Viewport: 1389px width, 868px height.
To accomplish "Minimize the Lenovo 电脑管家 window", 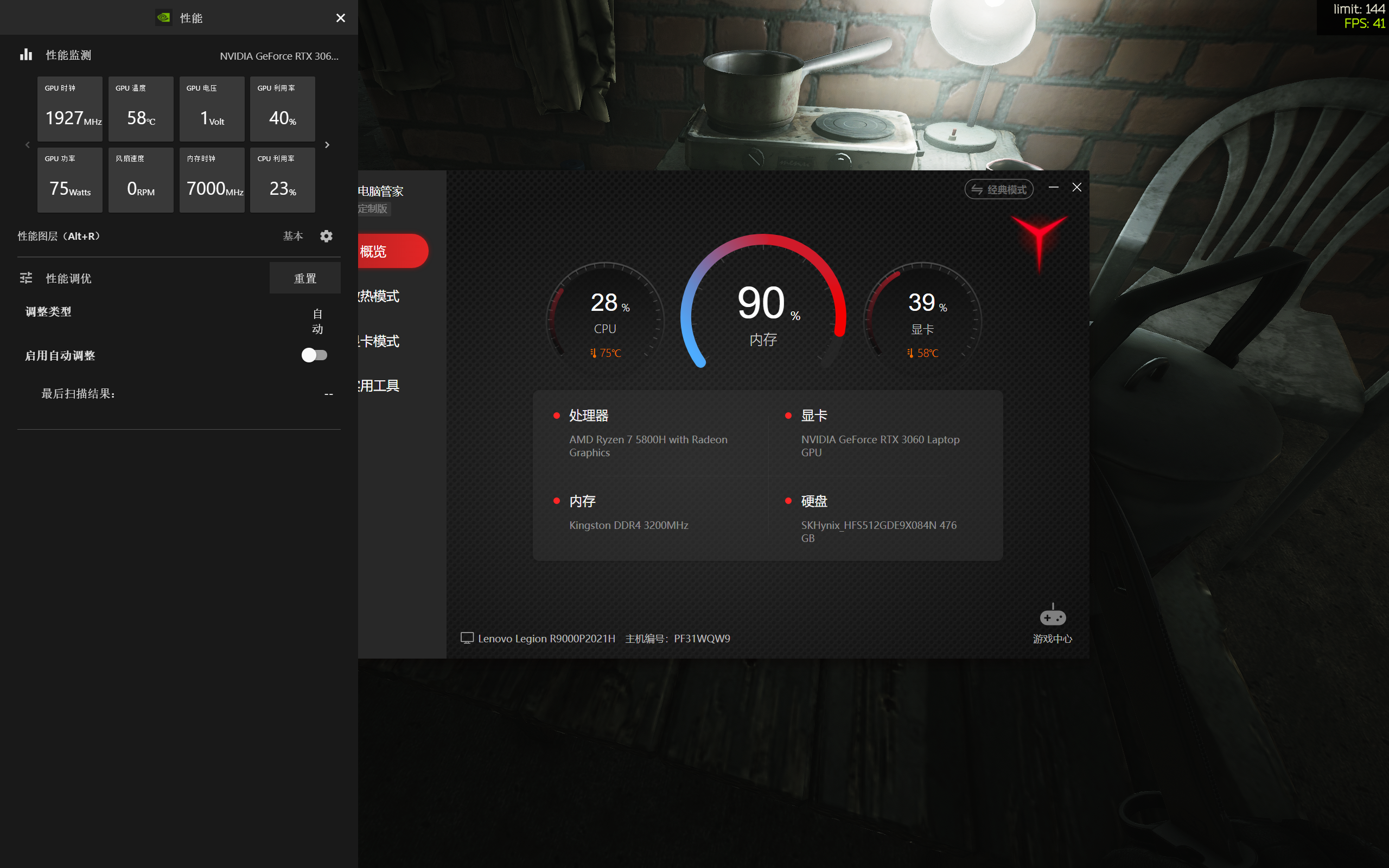I will coord(1053,187).
